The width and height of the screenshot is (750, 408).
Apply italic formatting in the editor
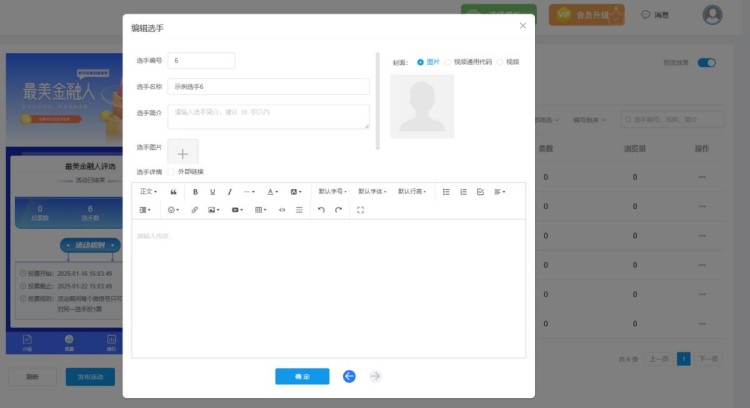(229, 191)
